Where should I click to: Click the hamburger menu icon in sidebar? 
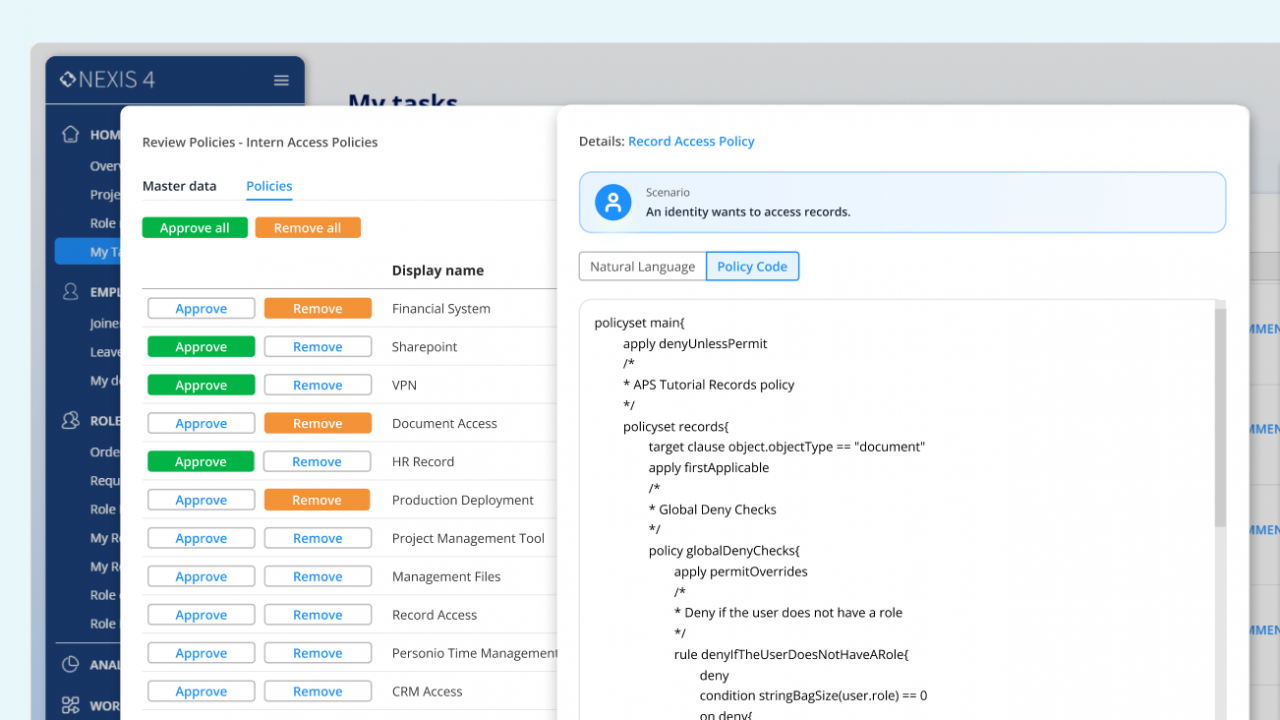coord(281,81)
